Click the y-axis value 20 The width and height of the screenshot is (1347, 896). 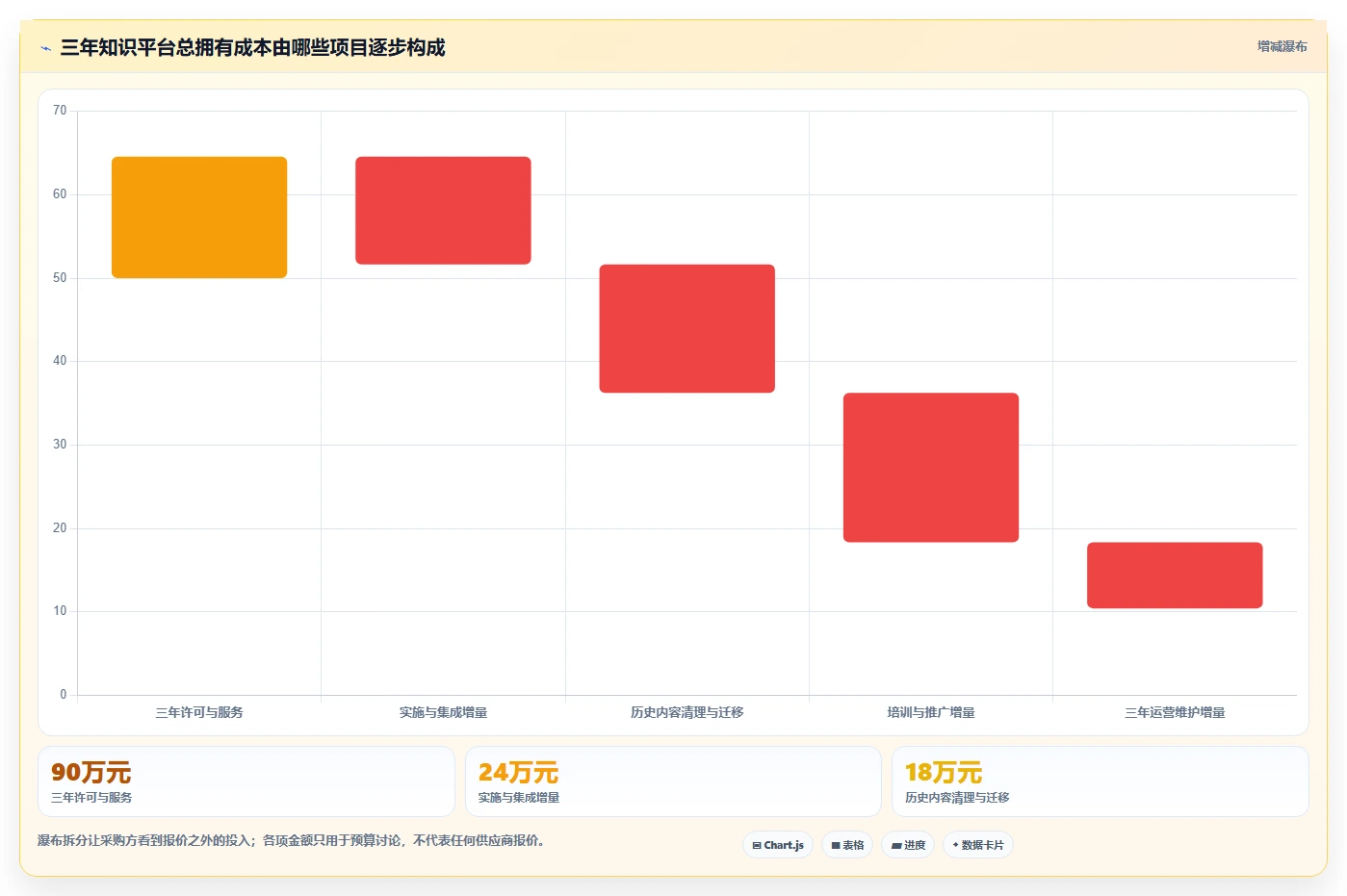(60, 528)
